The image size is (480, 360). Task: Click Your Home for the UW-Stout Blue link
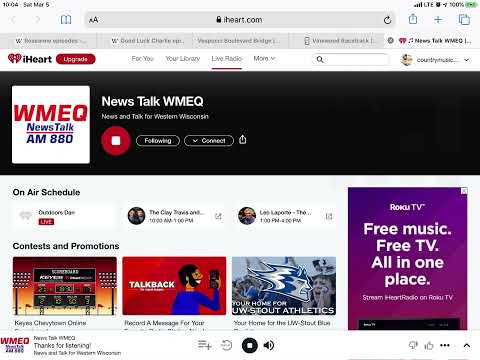[x=282, y=323]
